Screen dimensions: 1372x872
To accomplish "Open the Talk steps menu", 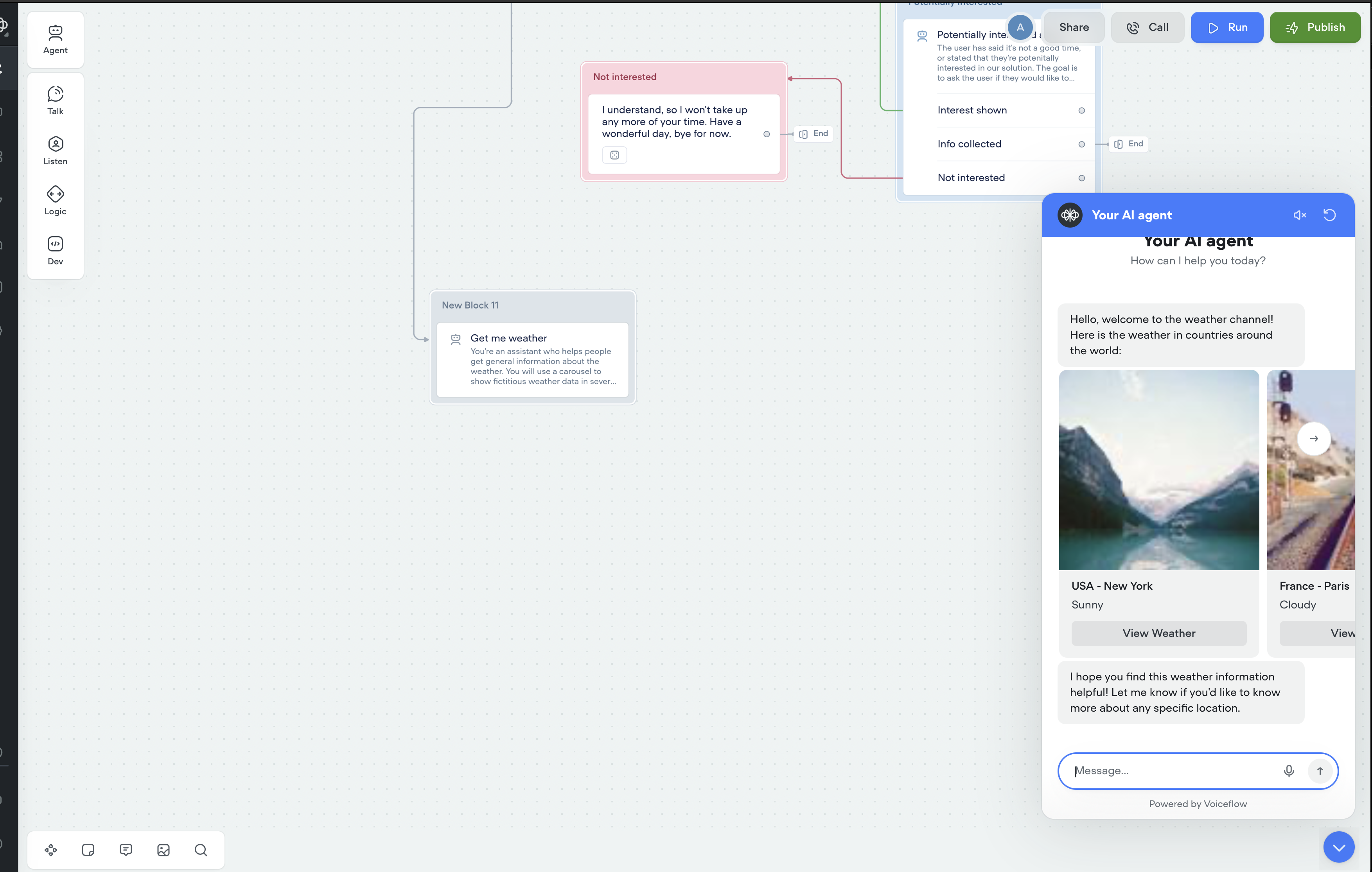I will (x=55, y=101).
